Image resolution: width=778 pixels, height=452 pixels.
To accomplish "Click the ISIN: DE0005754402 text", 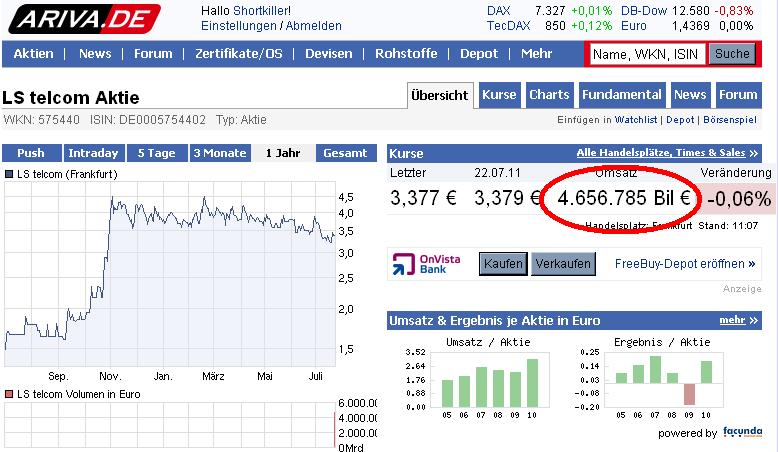I will point(147,120).
